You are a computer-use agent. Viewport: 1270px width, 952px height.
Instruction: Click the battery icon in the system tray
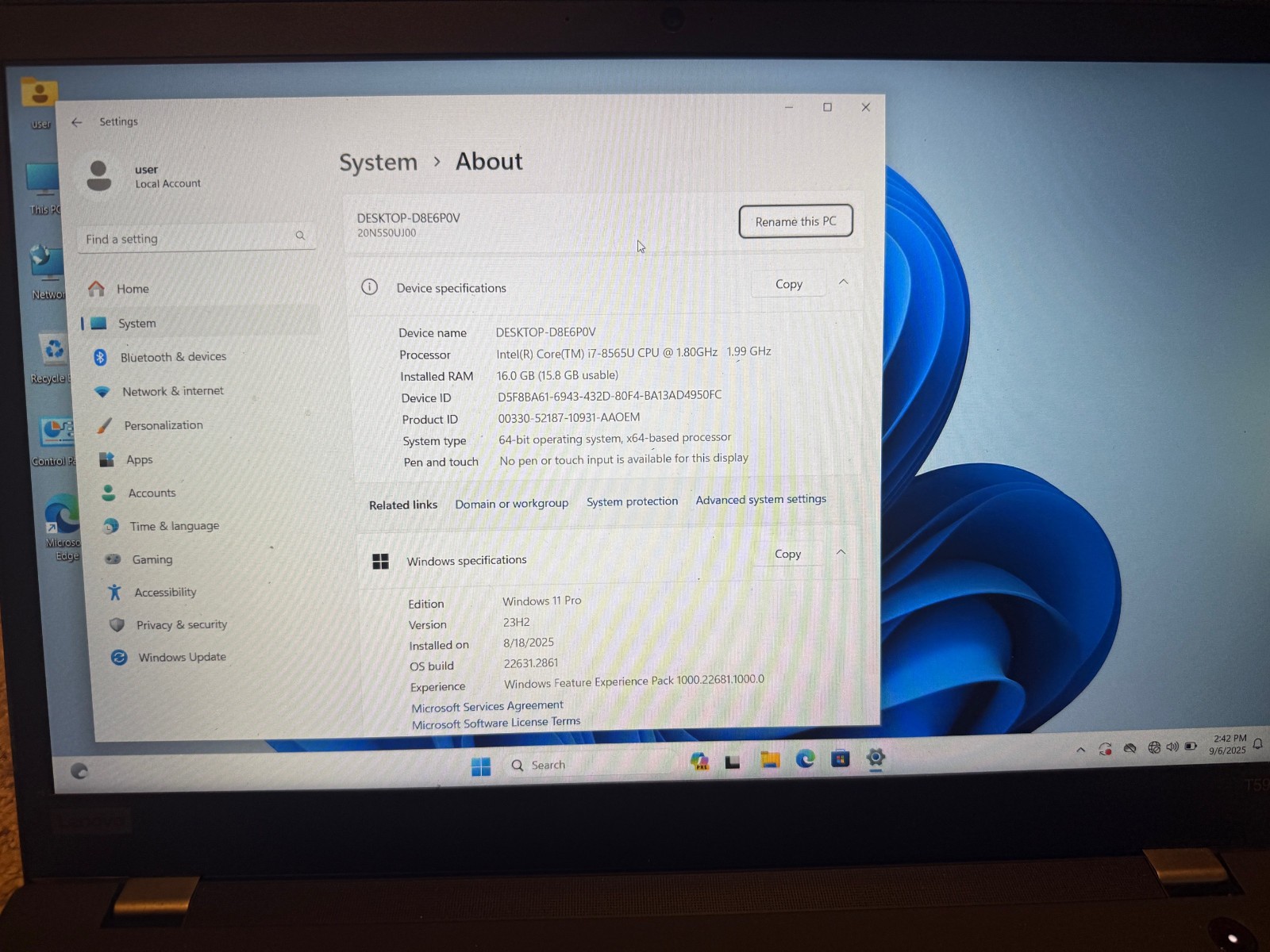pos(1191,747)
